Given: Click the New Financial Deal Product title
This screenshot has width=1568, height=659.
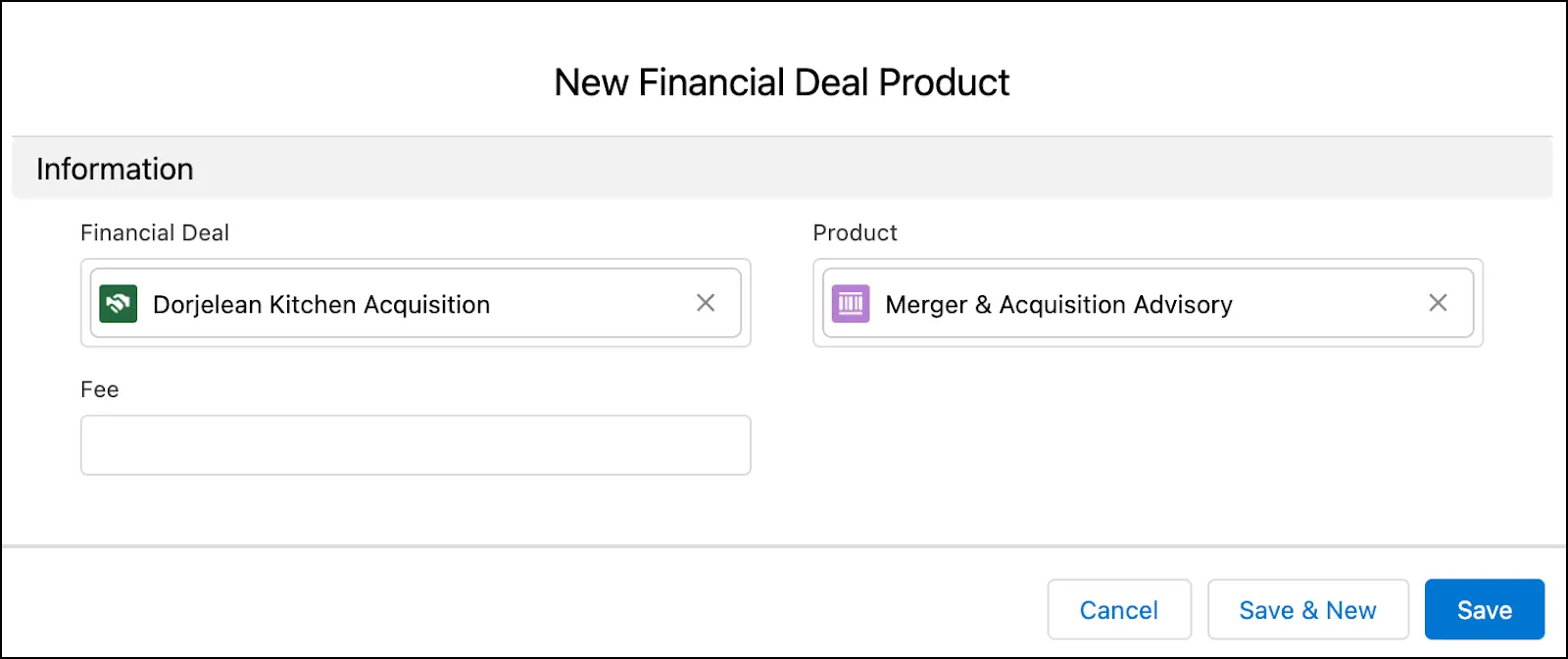Looking at the screenshot, I should [782, 82].
